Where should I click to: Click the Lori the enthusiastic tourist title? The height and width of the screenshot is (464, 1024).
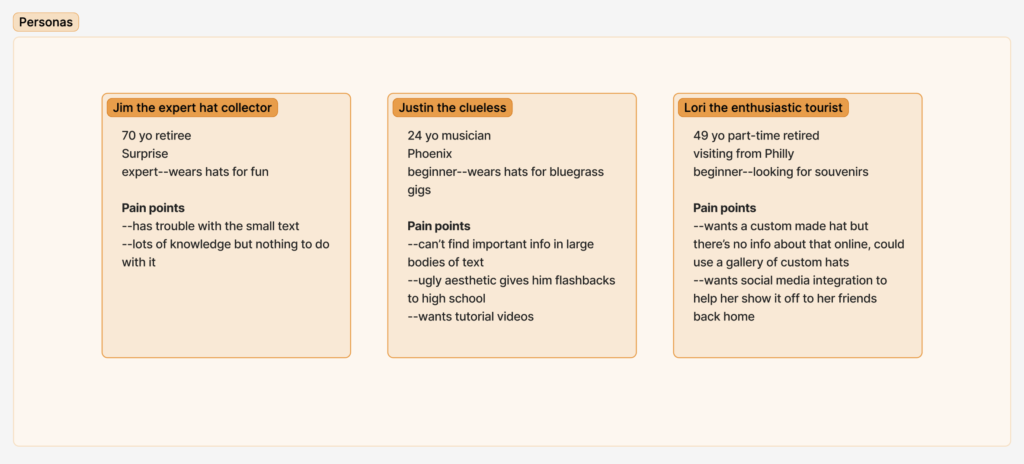coord(764,107)
